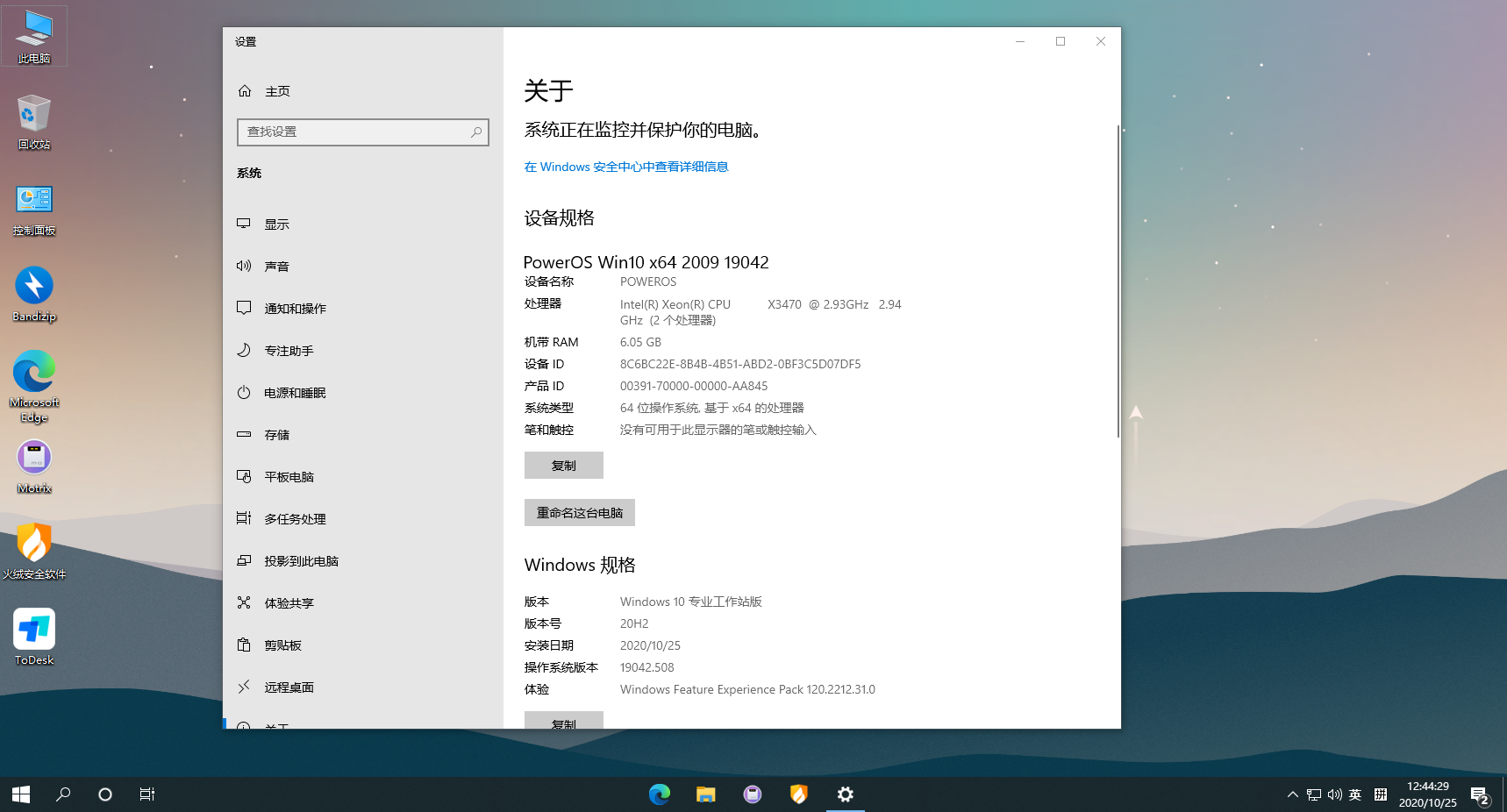Open 专注助手 moon icon
The height and width of the screenshot is (812, 1507).
[x=244, y=351]
